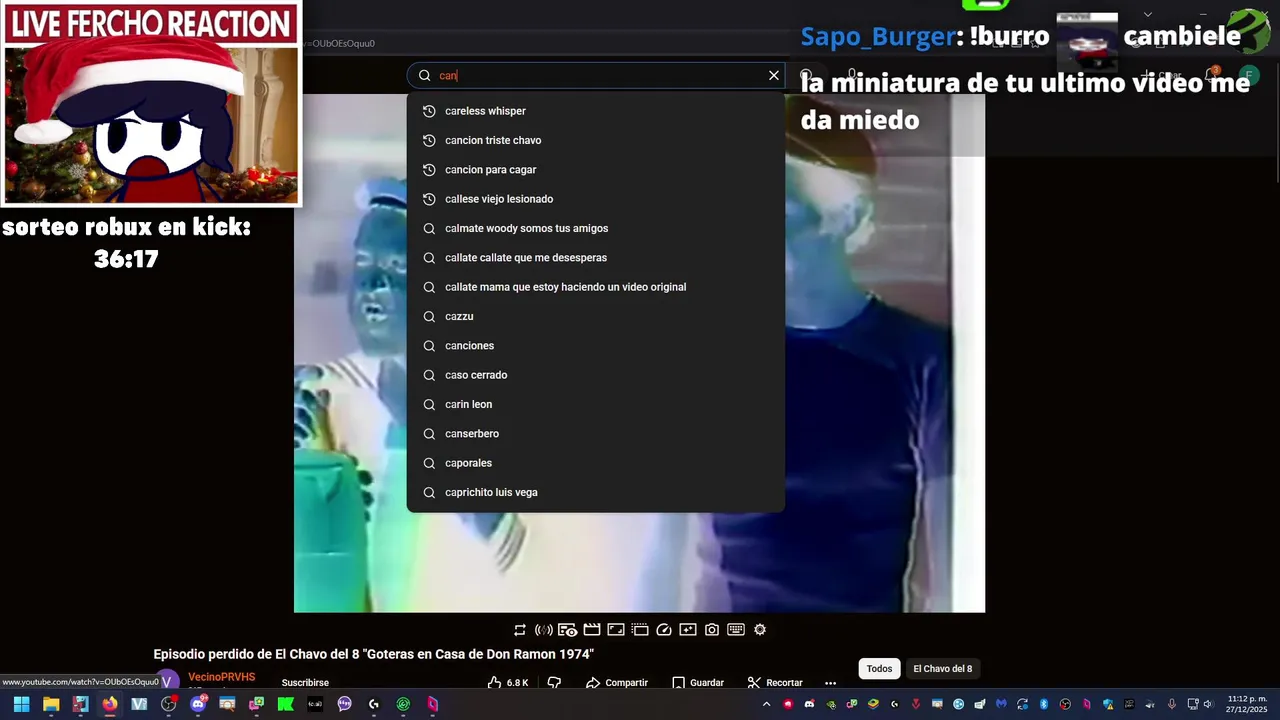Screen dimensions: 1280x720
Task: Click the magnifier icon beside 'cazzu'
Action: (429, 316)
